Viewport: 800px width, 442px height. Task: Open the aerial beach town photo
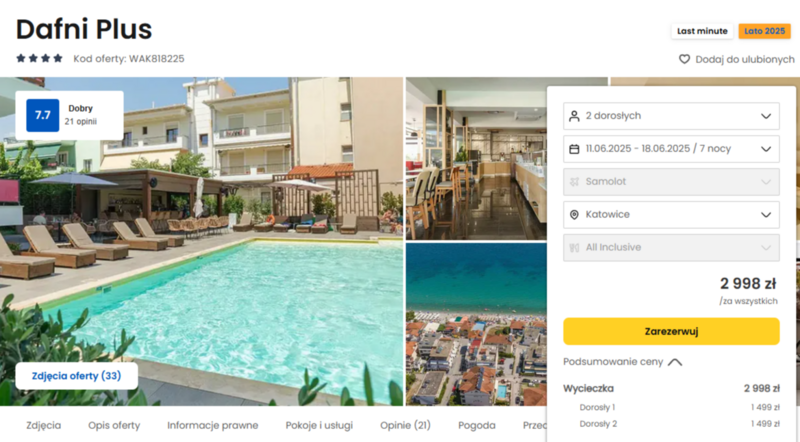pyautogui.click(x=476, y=324)
